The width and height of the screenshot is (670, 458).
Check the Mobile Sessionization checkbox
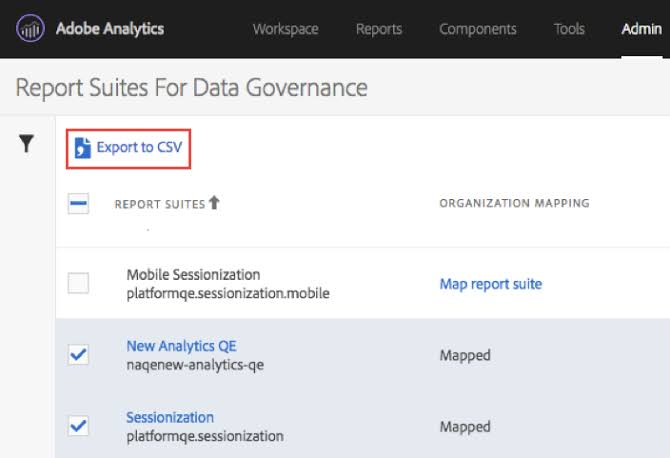78,283
